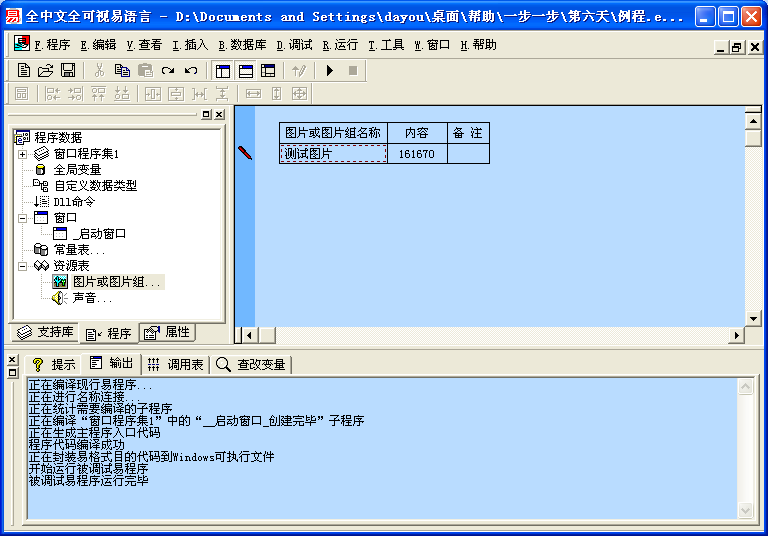Click the Run program play button
Viewport: 768px width, 536px height.
coord(330,71)
